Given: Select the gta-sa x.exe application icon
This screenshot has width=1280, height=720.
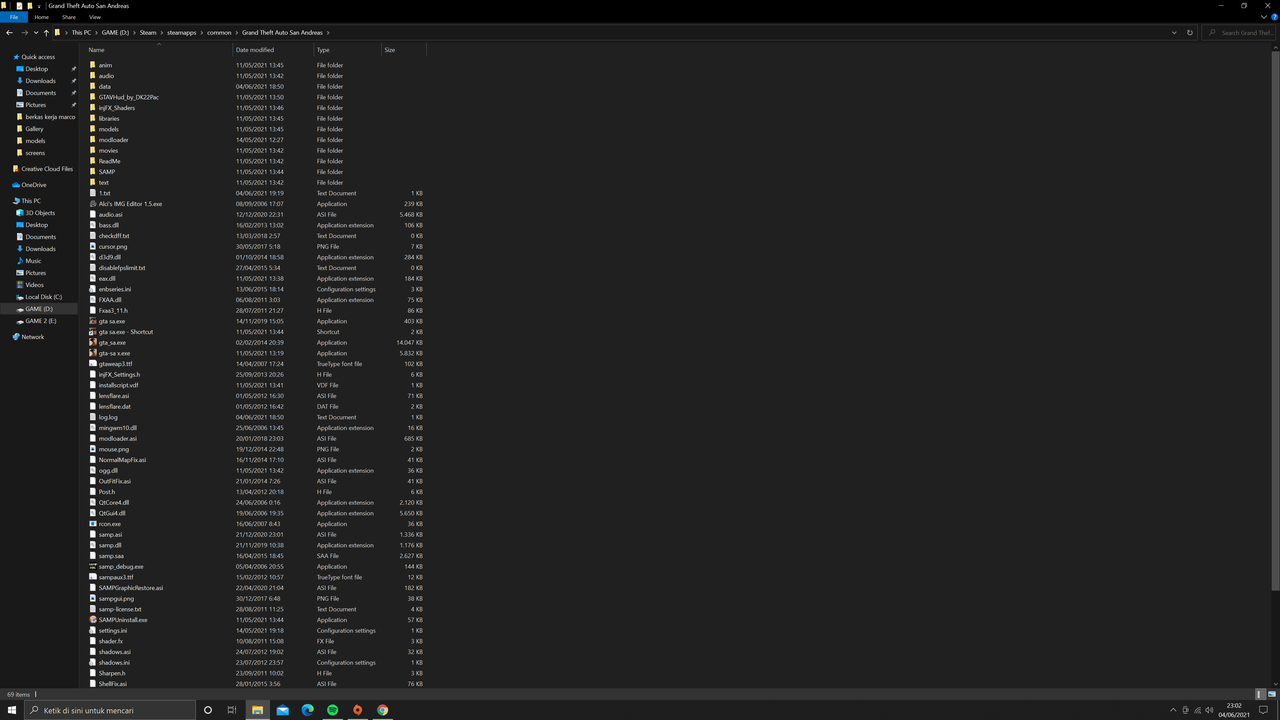Looking at the screenshot, I should 93,353.
